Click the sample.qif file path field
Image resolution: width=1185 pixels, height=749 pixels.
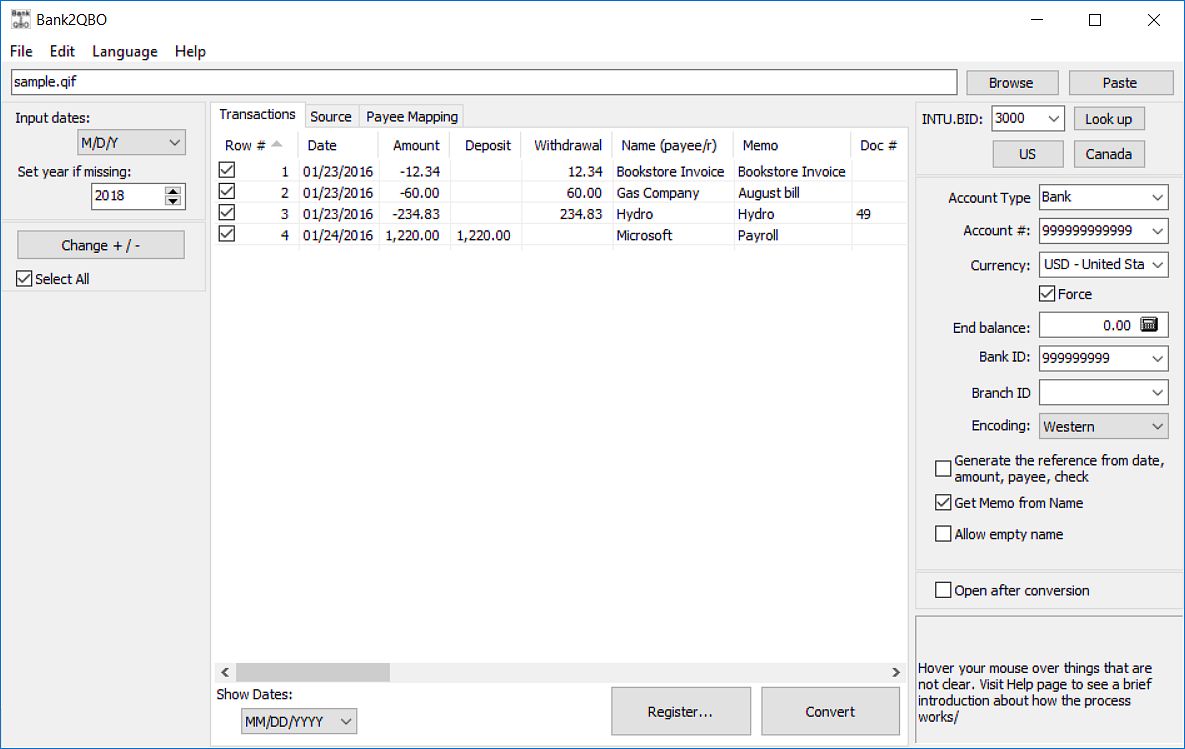tap(484, 82)
